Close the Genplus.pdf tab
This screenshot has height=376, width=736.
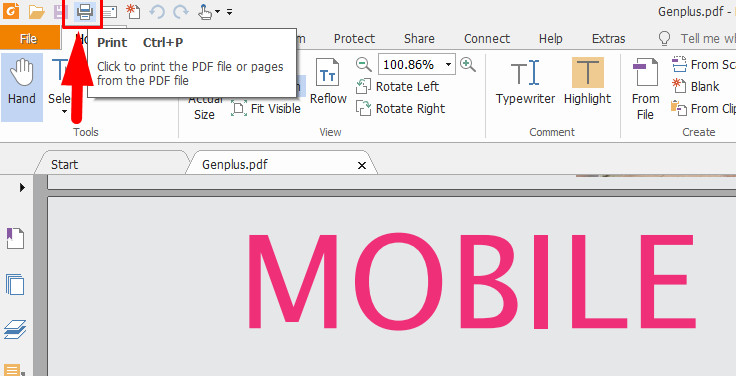pos(362,165)
